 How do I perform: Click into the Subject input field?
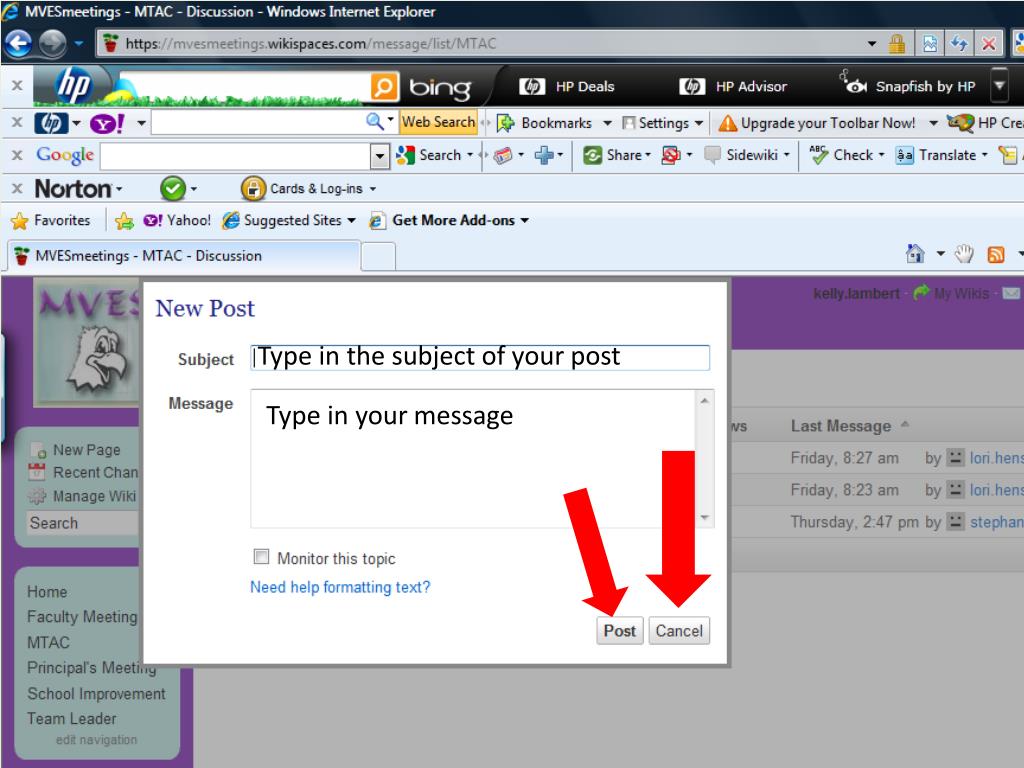click(x=480, y=357)
